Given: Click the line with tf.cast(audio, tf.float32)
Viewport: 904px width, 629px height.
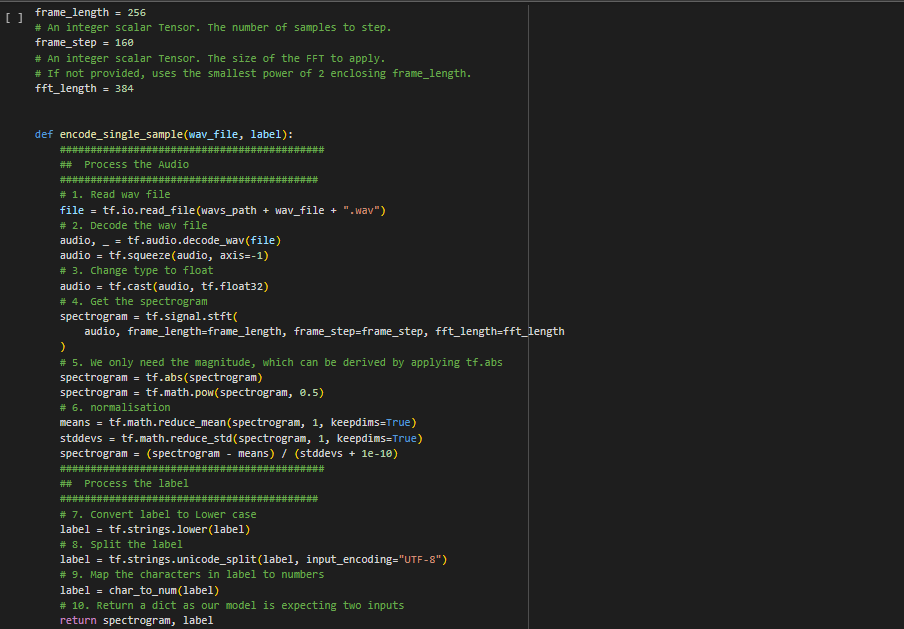Looking at the screenshot, I should [x=164, y=287].
